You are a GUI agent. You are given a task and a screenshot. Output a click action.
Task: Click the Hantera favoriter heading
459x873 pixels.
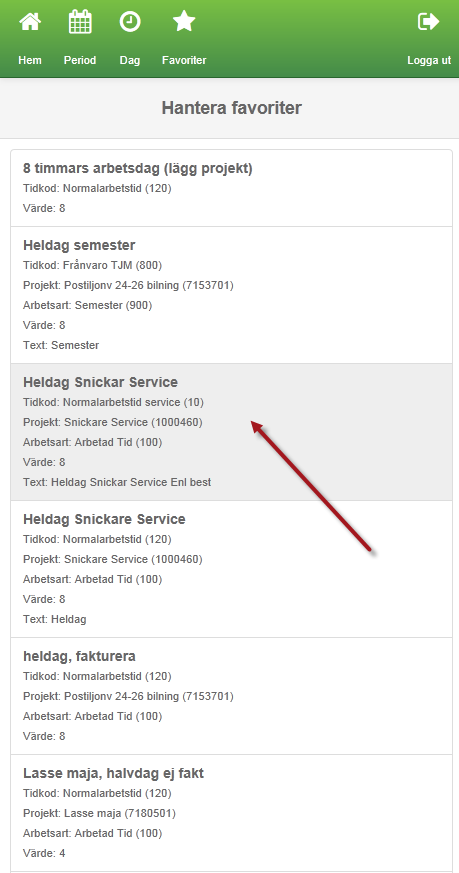pyautogui.click(x=231, y=107)
